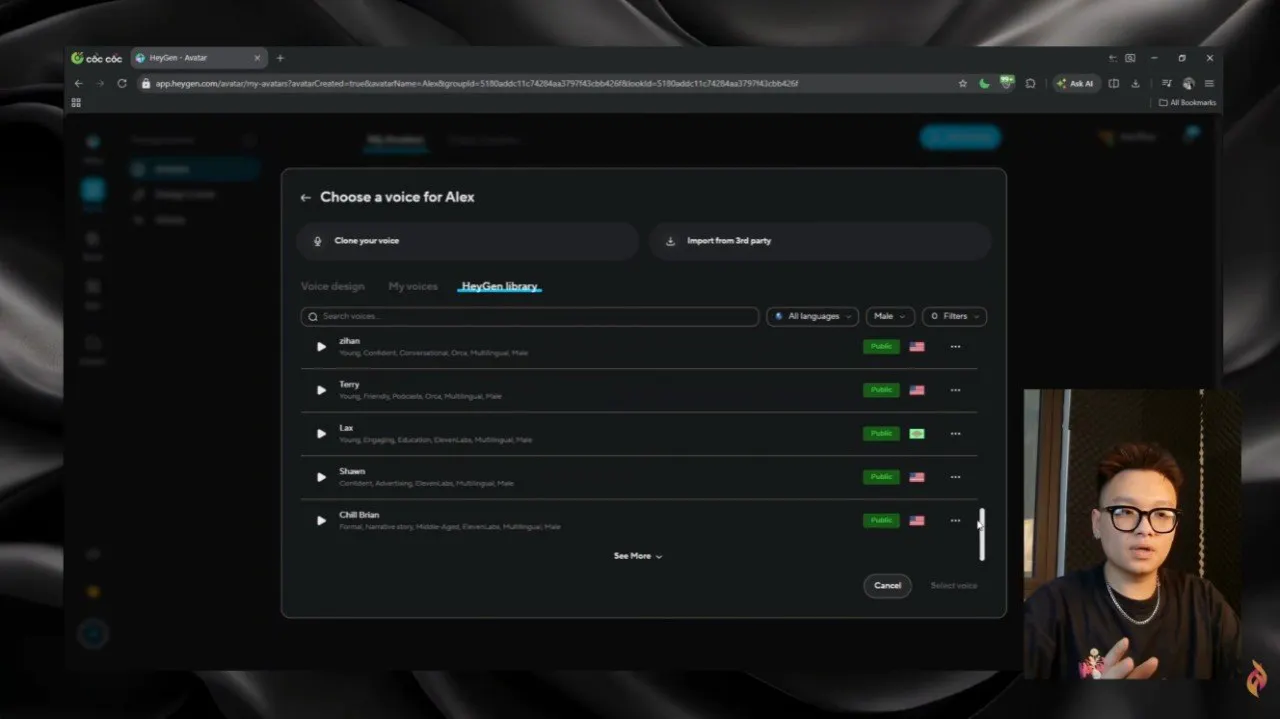Open more options for Chill Brian voice
The width and height of the screenshot is (1280, 719).
tap(955, 521)
